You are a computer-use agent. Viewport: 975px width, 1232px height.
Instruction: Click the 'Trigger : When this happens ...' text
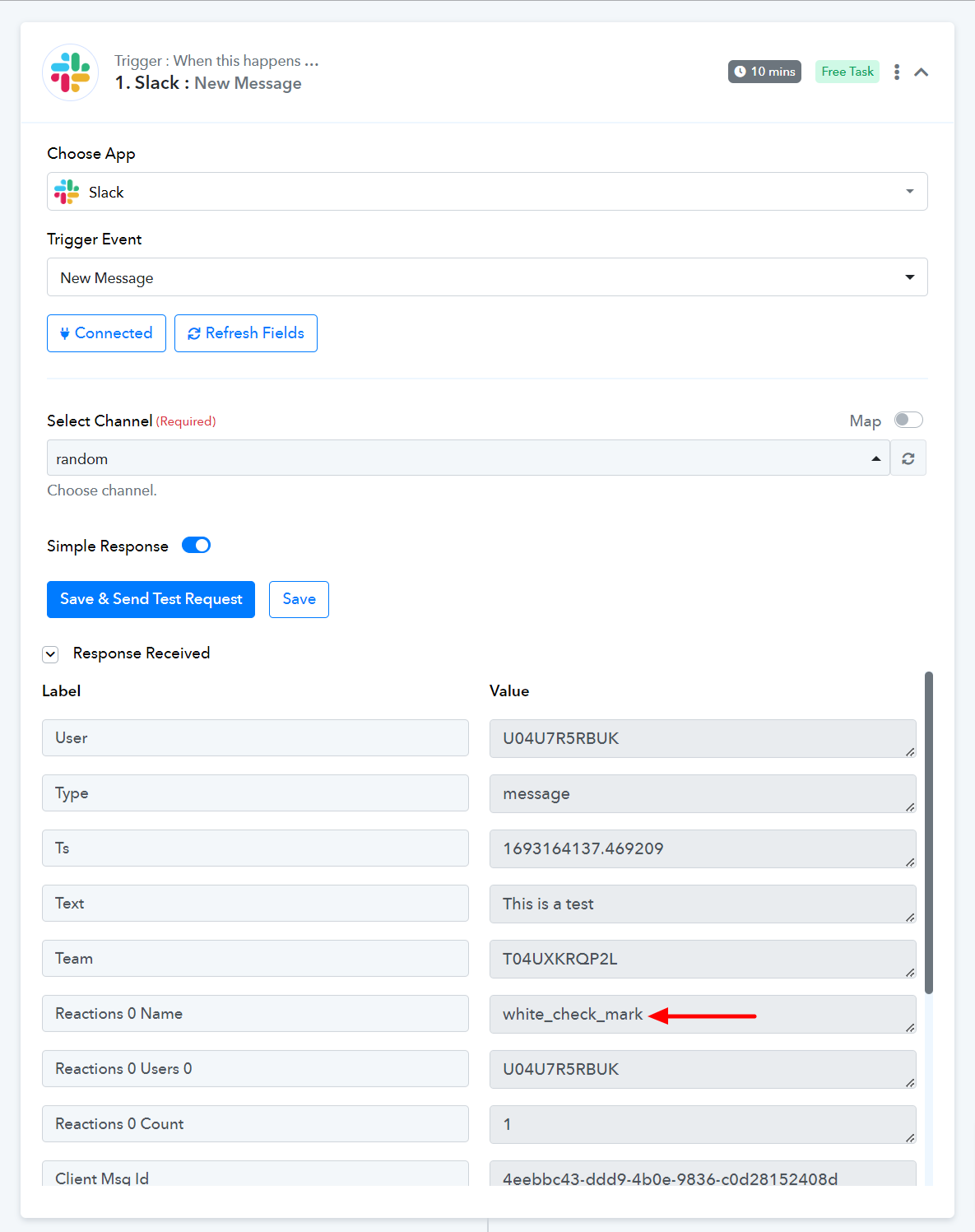click(216, 61)
